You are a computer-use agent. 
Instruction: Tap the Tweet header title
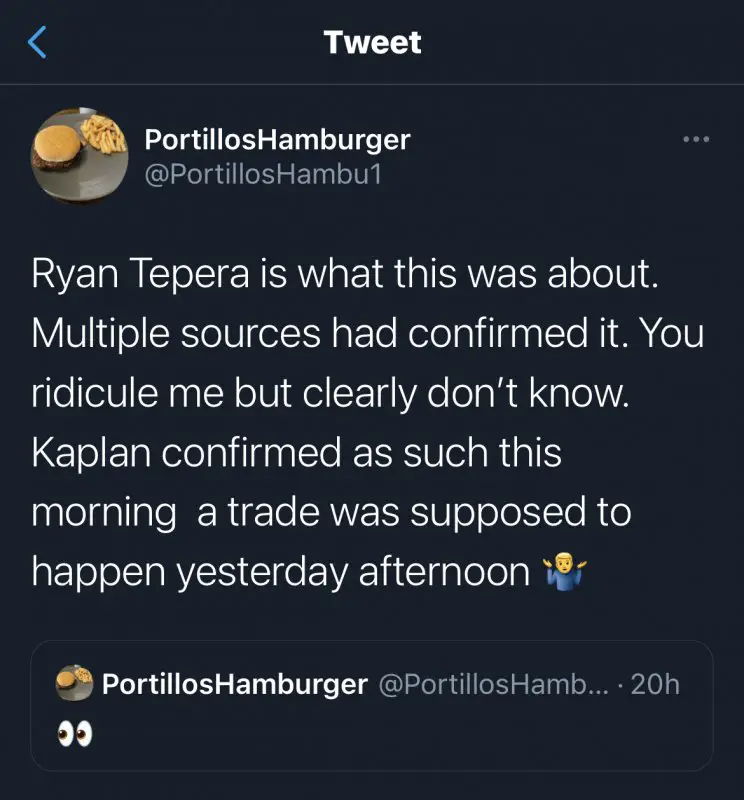(x=372, y=42)
